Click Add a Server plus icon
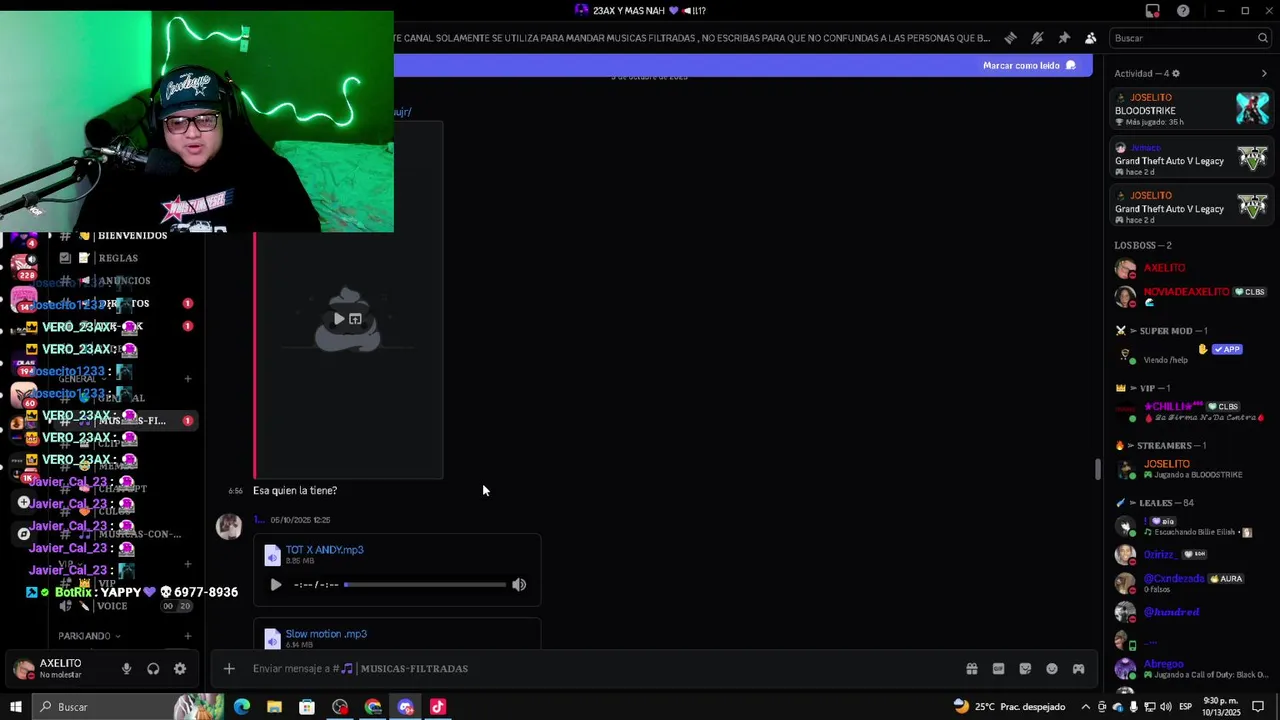Viewport: 1280px width, 720px height. click(24, 503)
